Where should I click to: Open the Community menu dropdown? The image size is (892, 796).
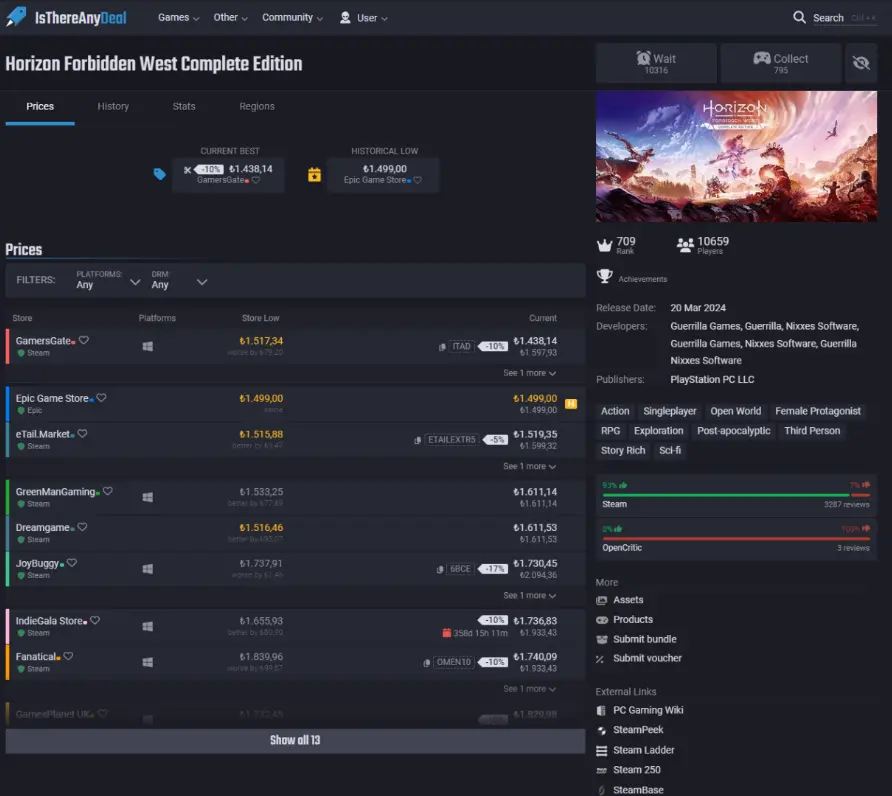point(292,18)
